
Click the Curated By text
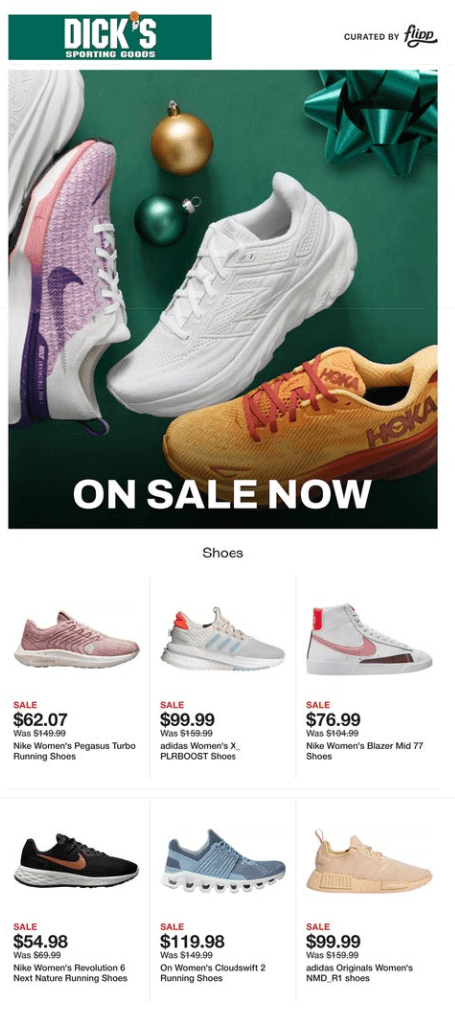(x=371, y=37)
